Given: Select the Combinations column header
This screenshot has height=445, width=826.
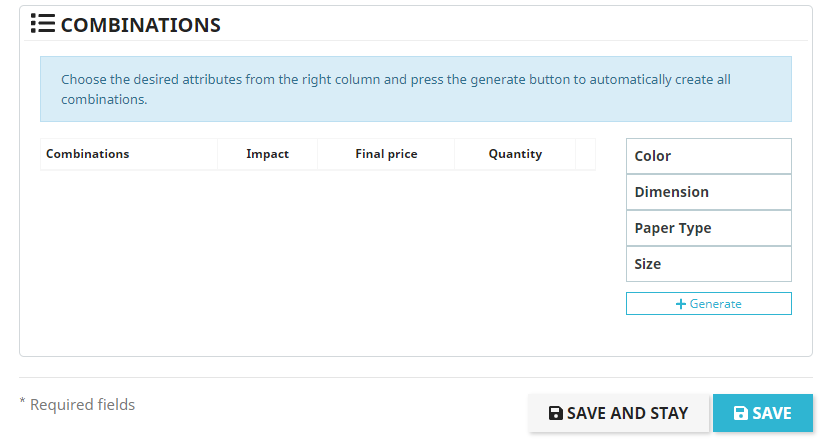Looking at the screenshot, I should 88,154.
